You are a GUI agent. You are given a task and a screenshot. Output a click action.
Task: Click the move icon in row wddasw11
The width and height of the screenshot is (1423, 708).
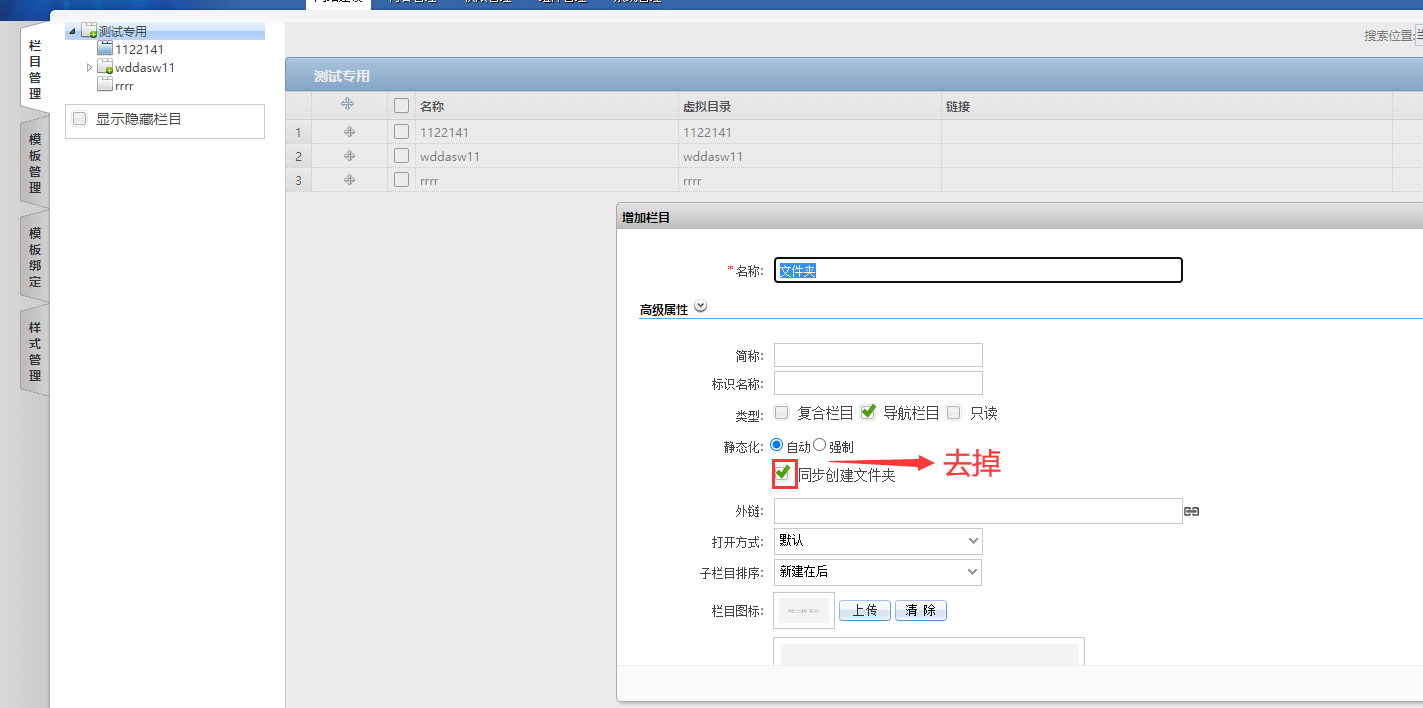[349, 156]
